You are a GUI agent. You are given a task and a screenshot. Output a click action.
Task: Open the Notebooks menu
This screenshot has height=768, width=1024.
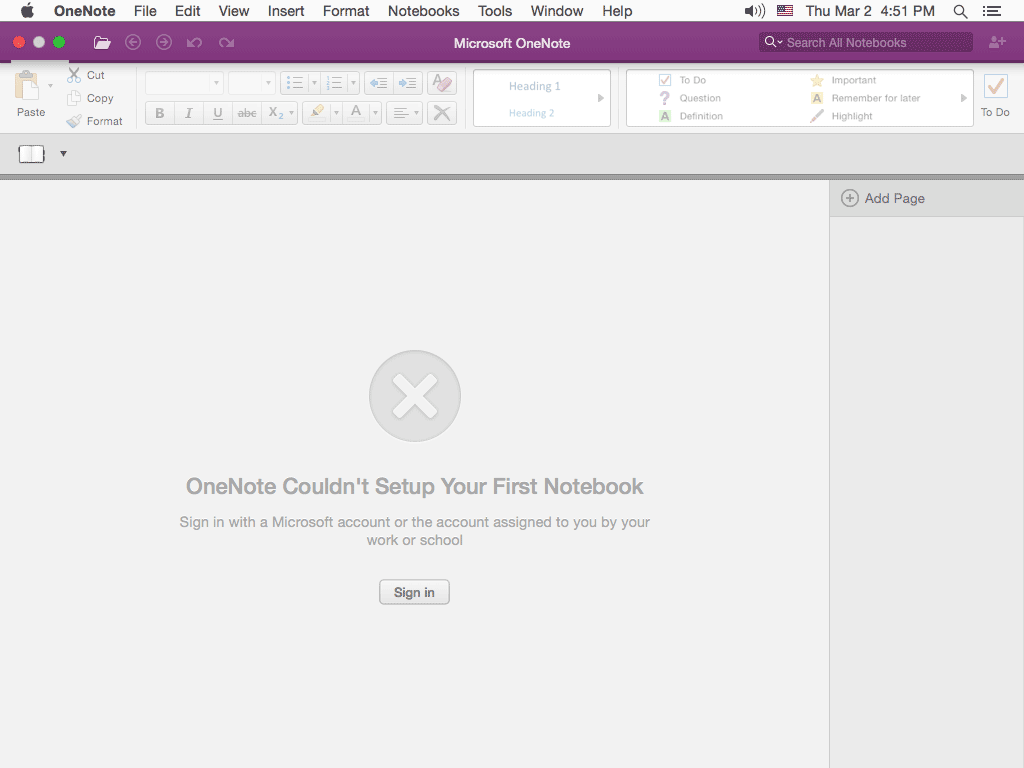pos(424,11)
